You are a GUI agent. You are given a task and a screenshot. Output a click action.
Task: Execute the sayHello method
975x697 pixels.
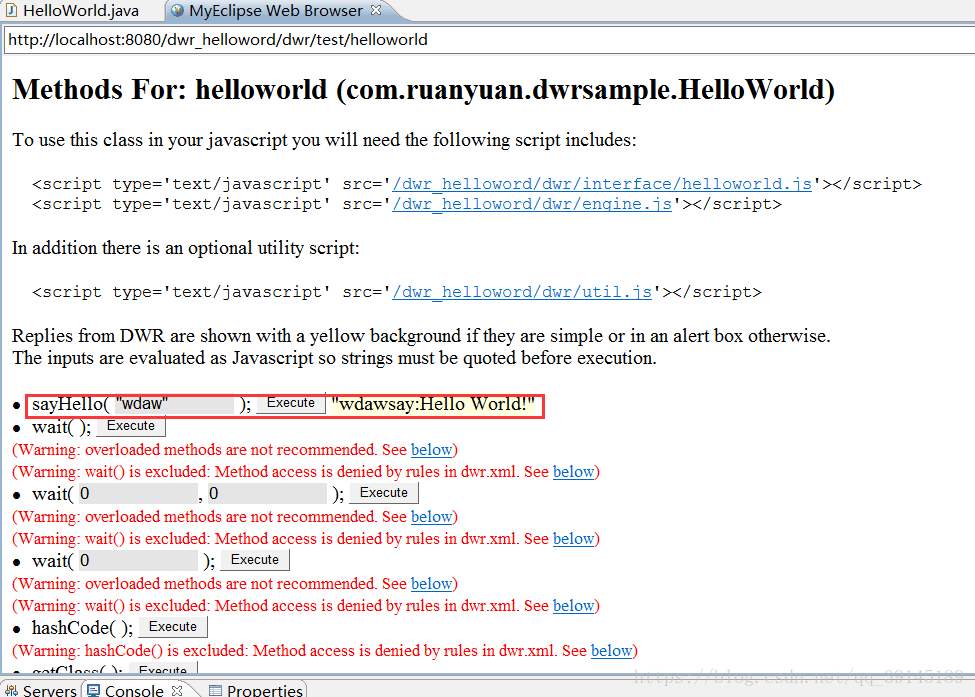[x=290, y=403]
